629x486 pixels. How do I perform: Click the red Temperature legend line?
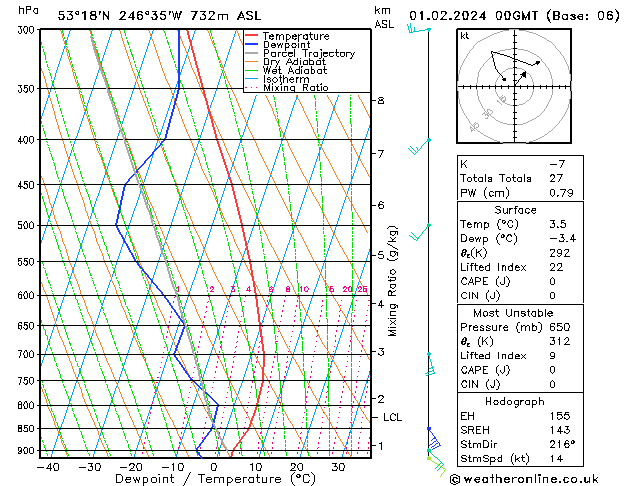[x=252, y=36]
